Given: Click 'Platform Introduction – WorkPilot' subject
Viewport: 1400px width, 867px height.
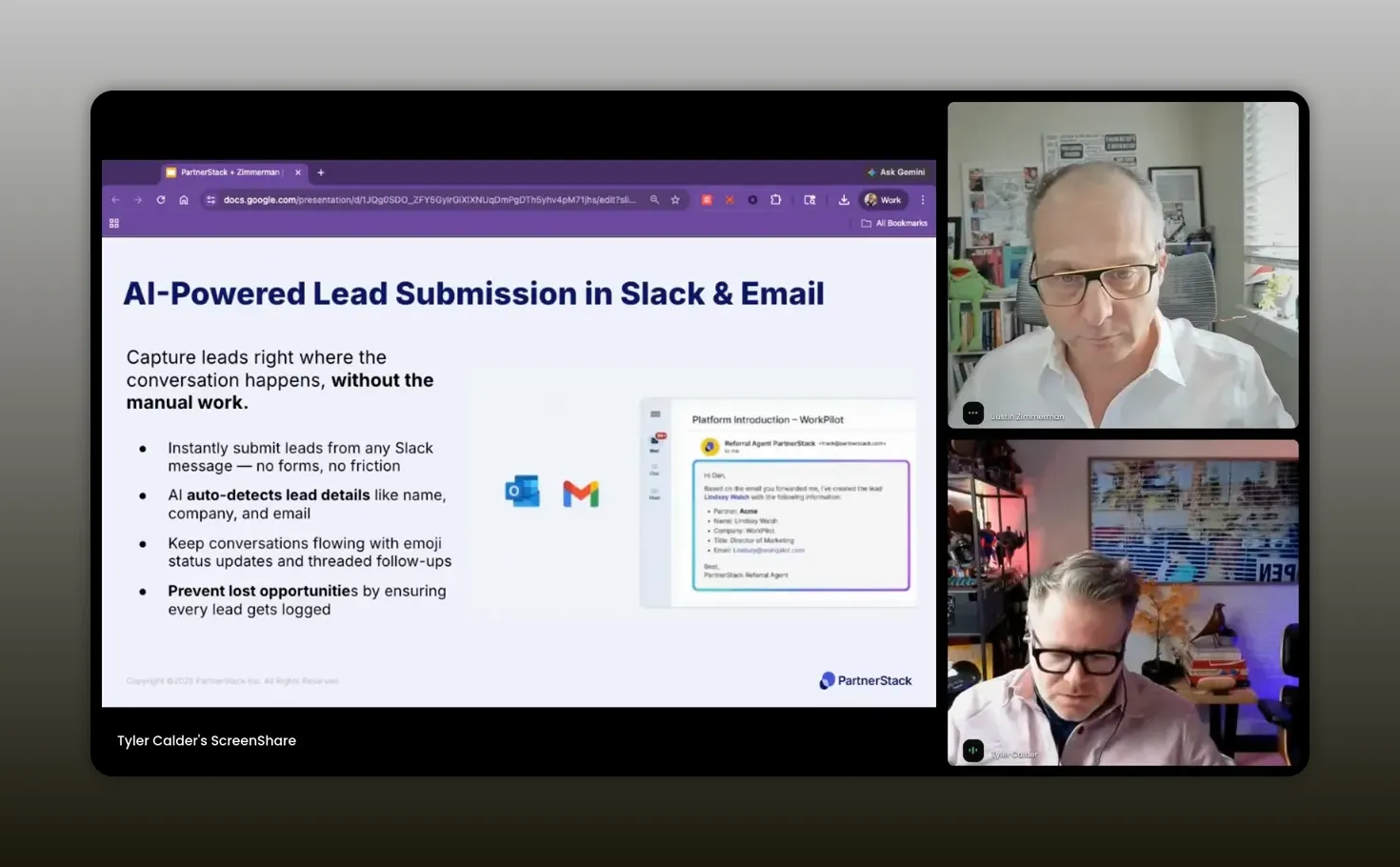Looking at the screenshot, I should 768,419.
